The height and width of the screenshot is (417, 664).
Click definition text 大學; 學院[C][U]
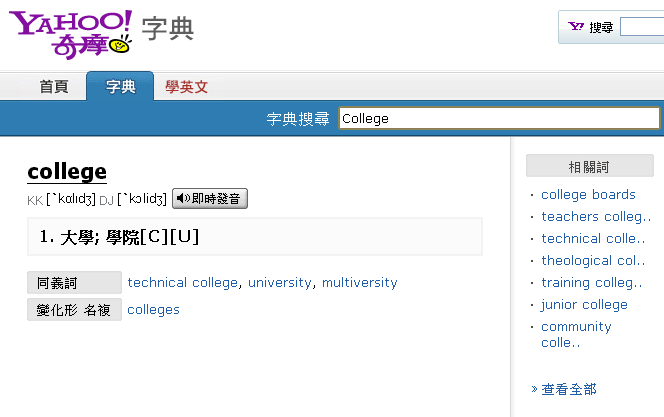pos(130,237)
